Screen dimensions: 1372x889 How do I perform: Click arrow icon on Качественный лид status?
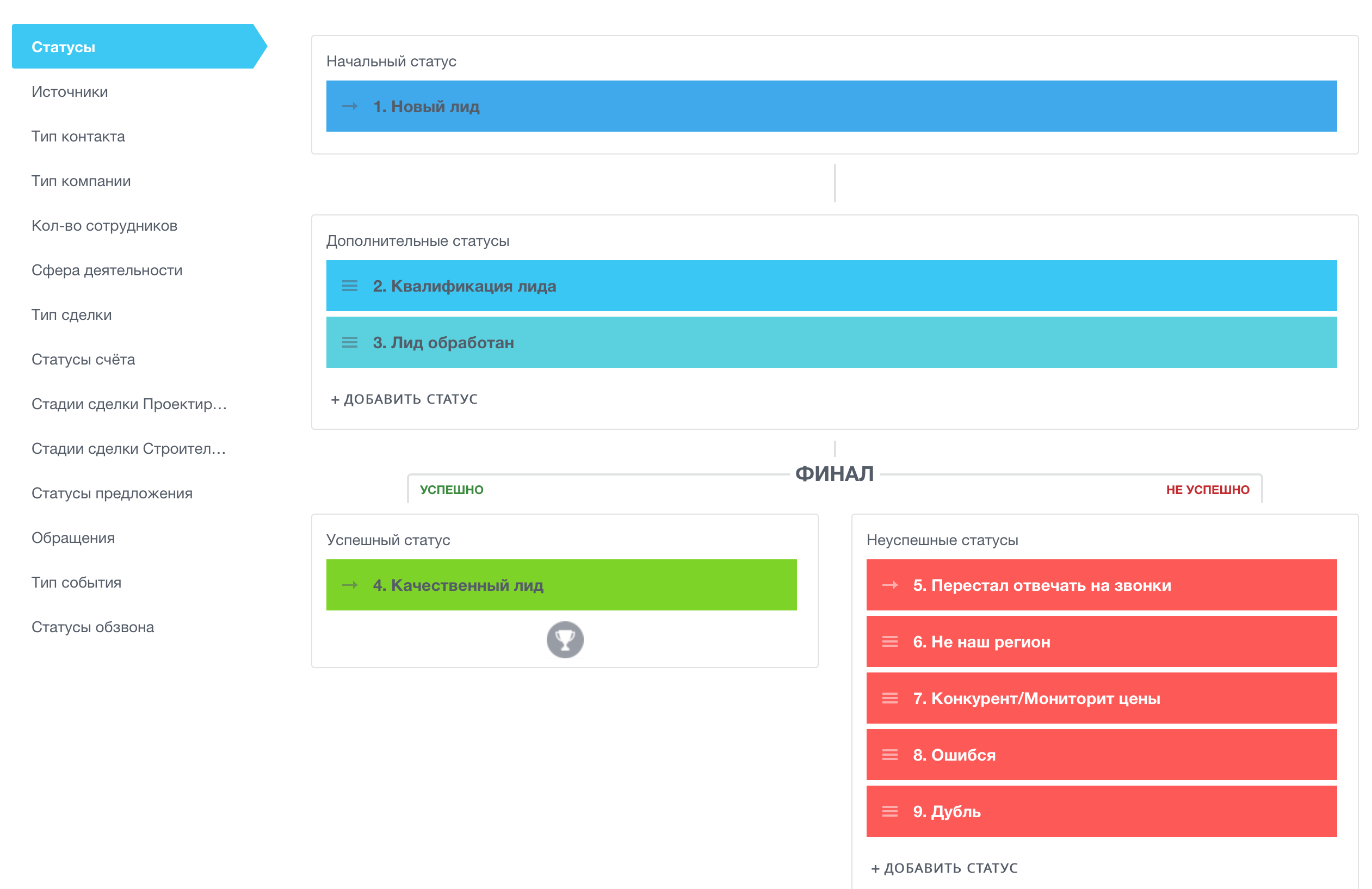349,585
